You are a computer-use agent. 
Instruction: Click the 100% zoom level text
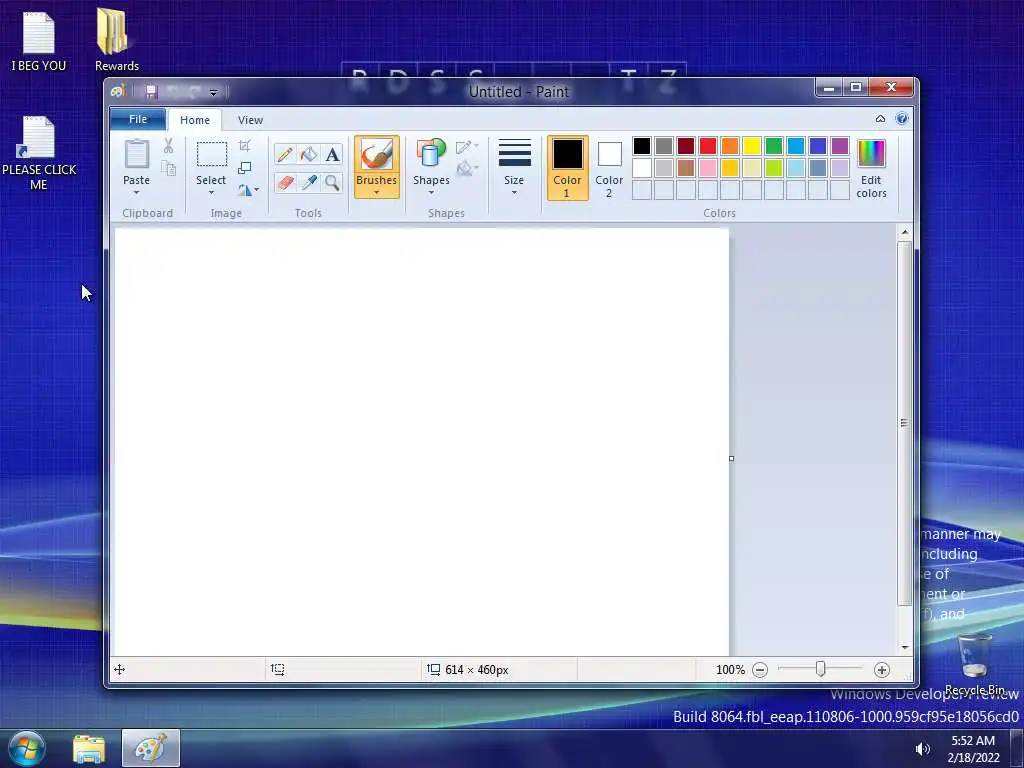click(730, 669)
